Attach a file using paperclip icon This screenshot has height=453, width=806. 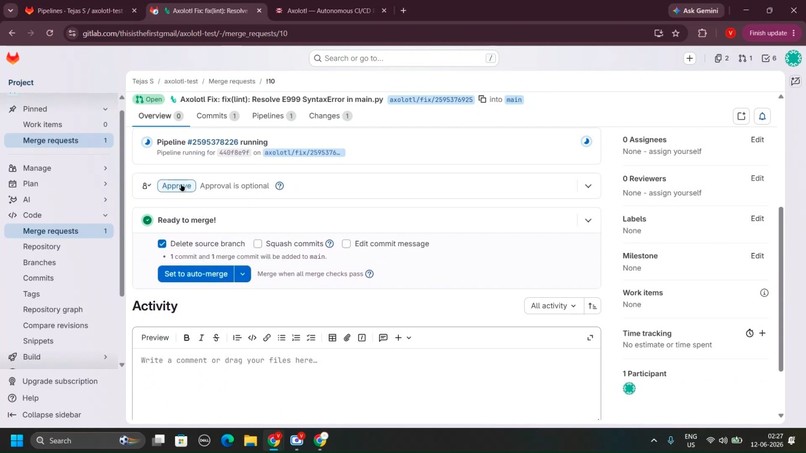point(347,338)
